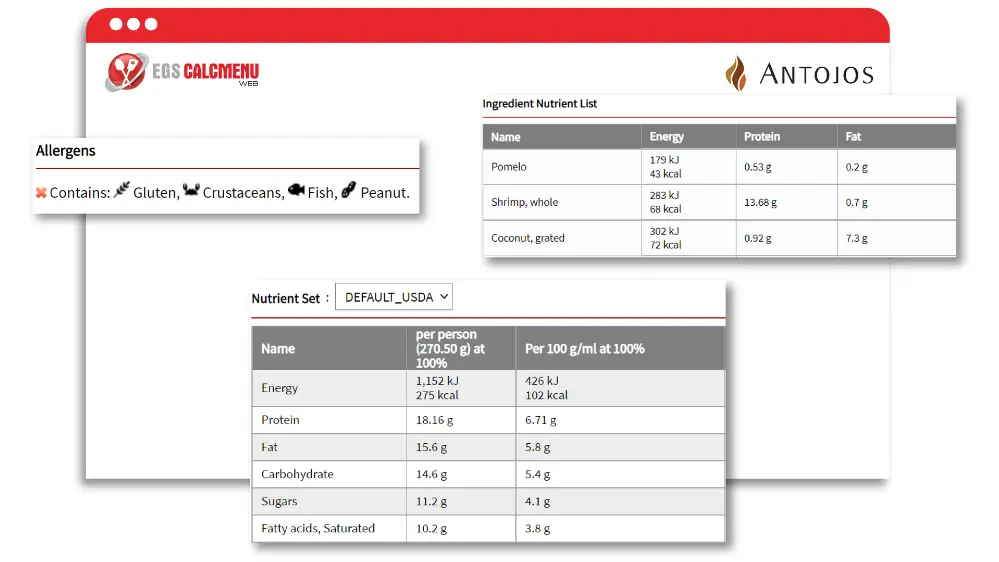Image resolution: width=999 pixels, height=562 pixels.
Task: Select the Fat row label in nutrient table
Action: pyautogui.click(x=269, y=447)
